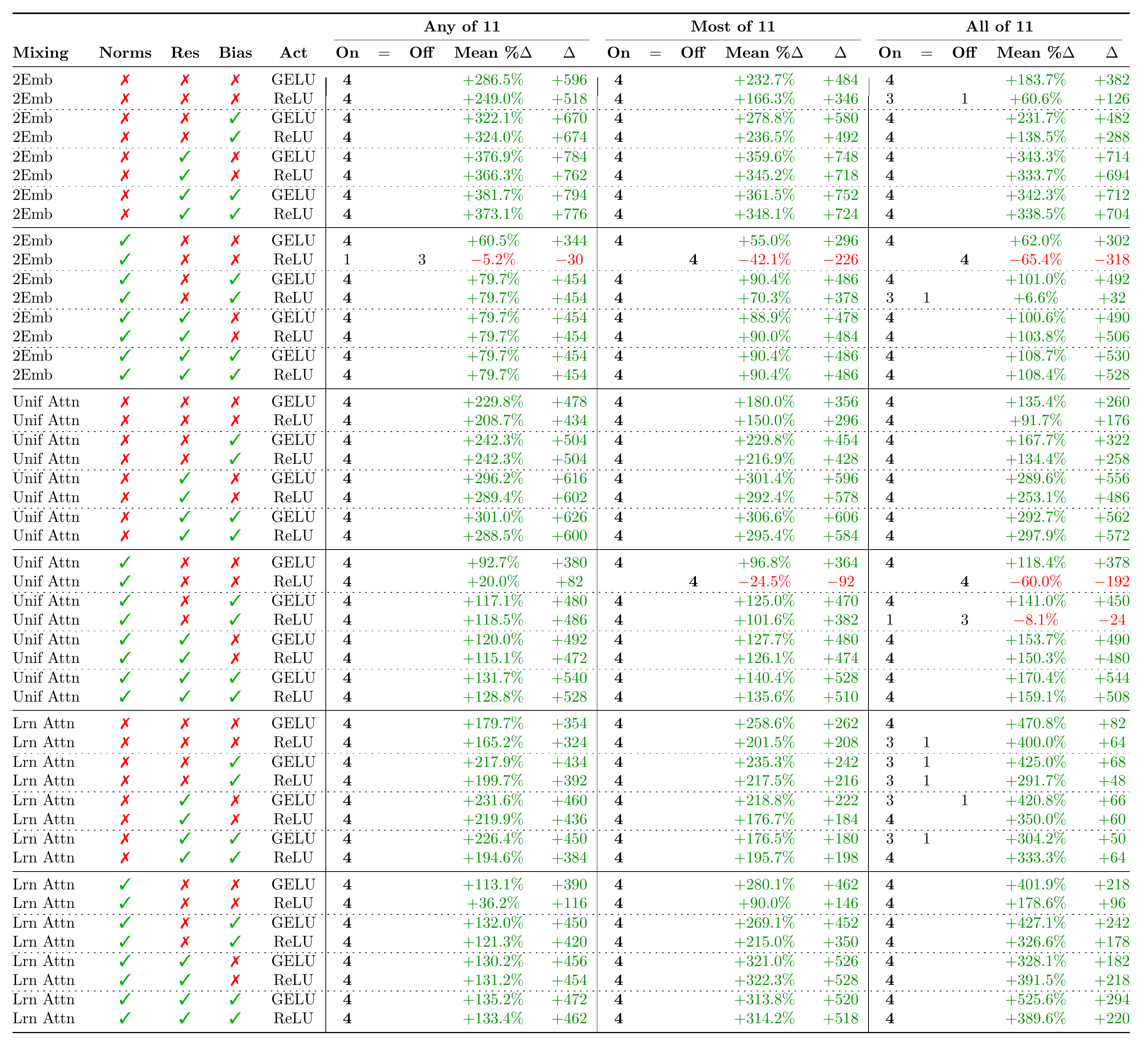
Task: Click the Most of 11 group header
Action: click(733, 27)
